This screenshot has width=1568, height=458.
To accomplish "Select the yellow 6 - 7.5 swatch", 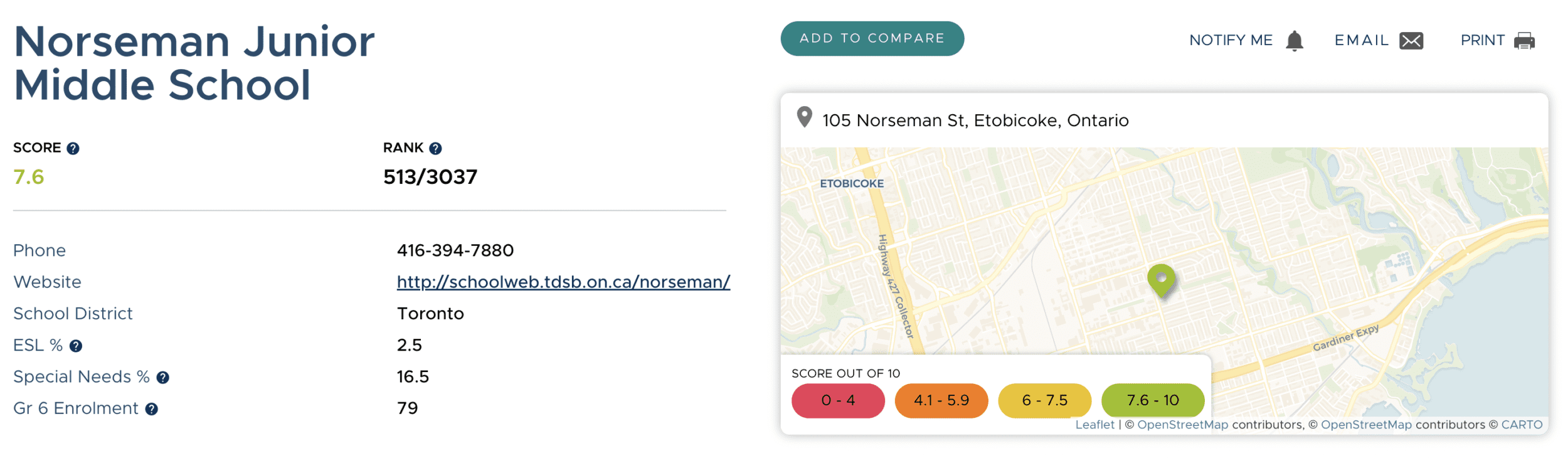I will 1045,400.
